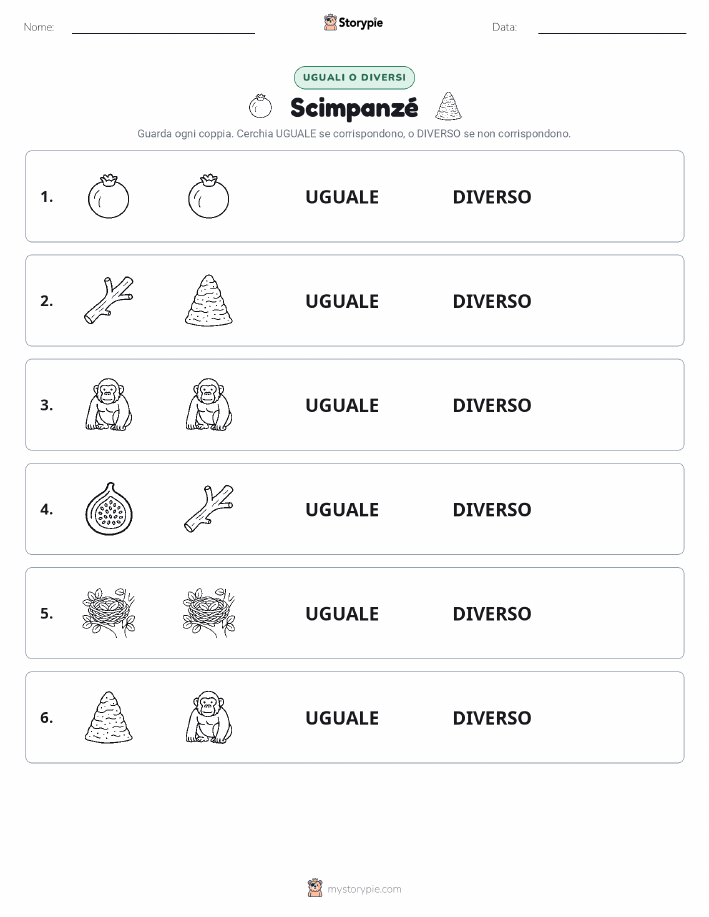Viewport: 709px width, 917px height.
Task: Click the branch stick in row 2
Action: (x=109, y=301)
